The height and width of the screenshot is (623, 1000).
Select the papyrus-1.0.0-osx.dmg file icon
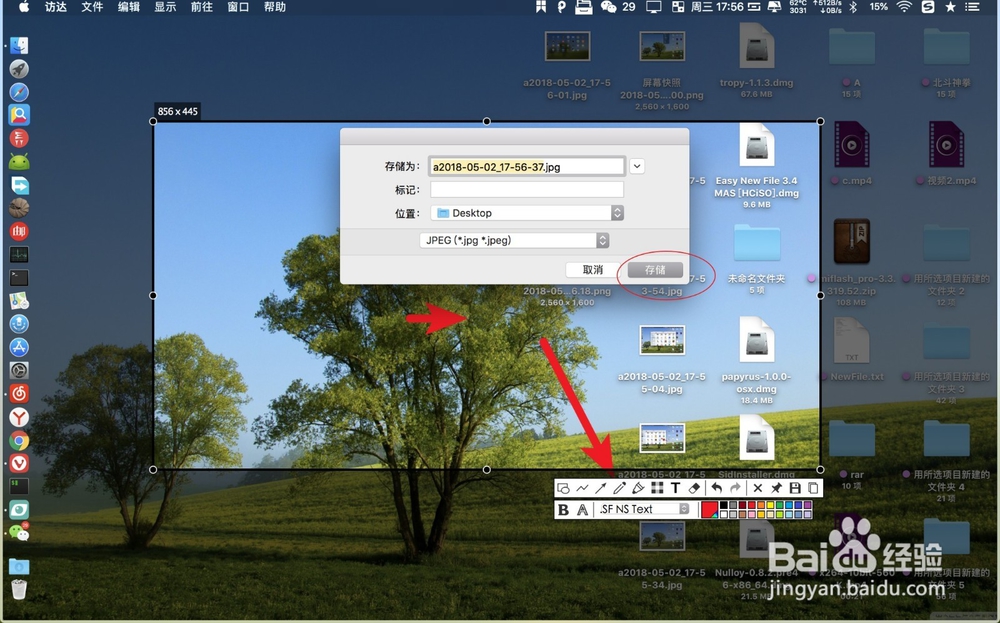tap(756, 340)
